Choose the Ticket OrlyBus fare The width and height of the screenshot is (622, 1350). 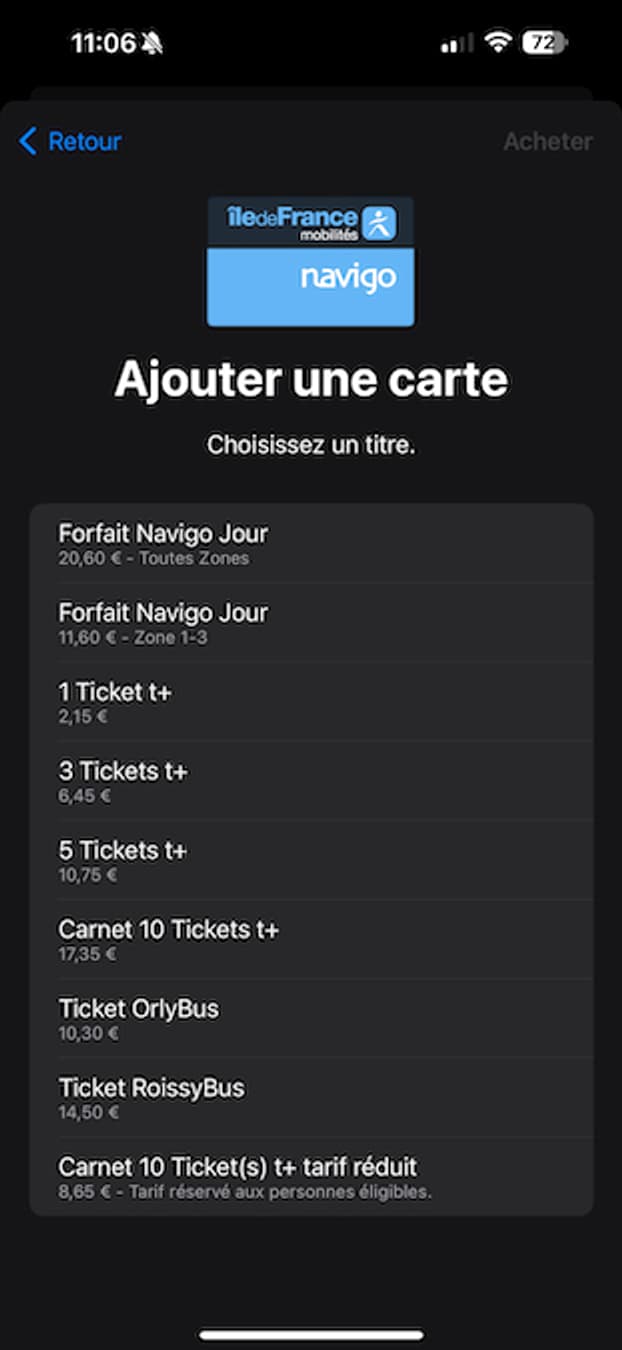(310, 1018)
